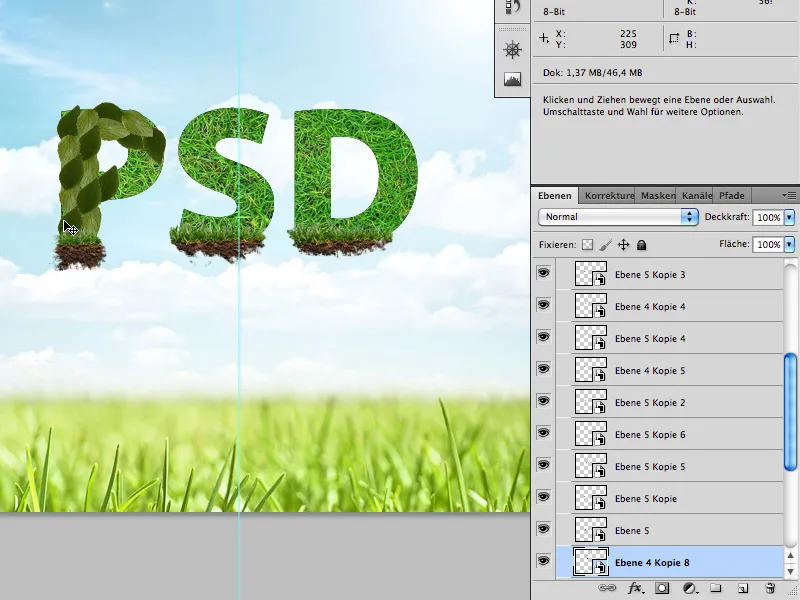
Task: Select the Ebene 5 Kopie layer name
Action: click(x=645, y=498)
